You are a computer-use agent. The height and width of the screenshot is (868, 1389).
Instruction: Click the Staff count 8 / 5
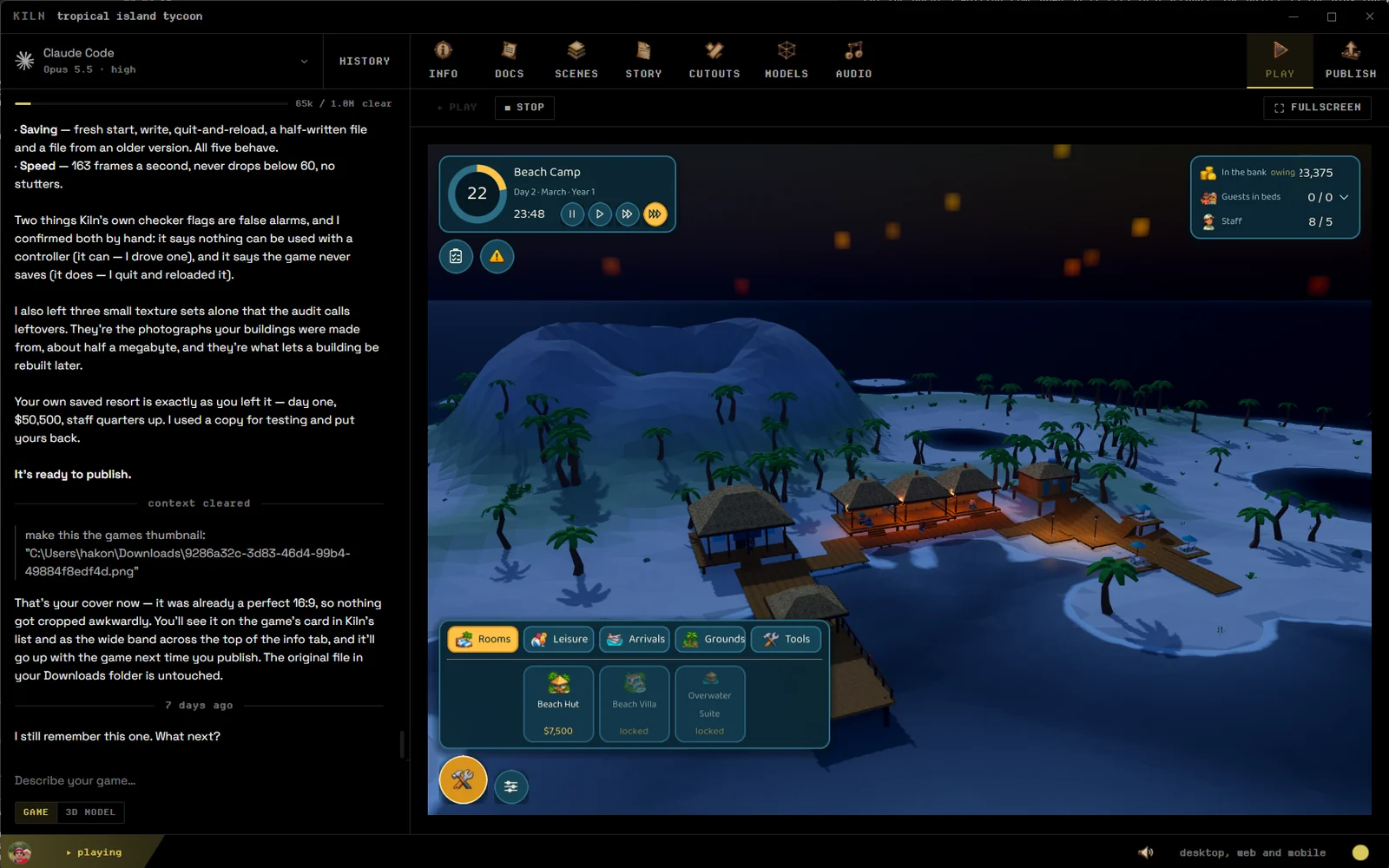point(1320,221)
